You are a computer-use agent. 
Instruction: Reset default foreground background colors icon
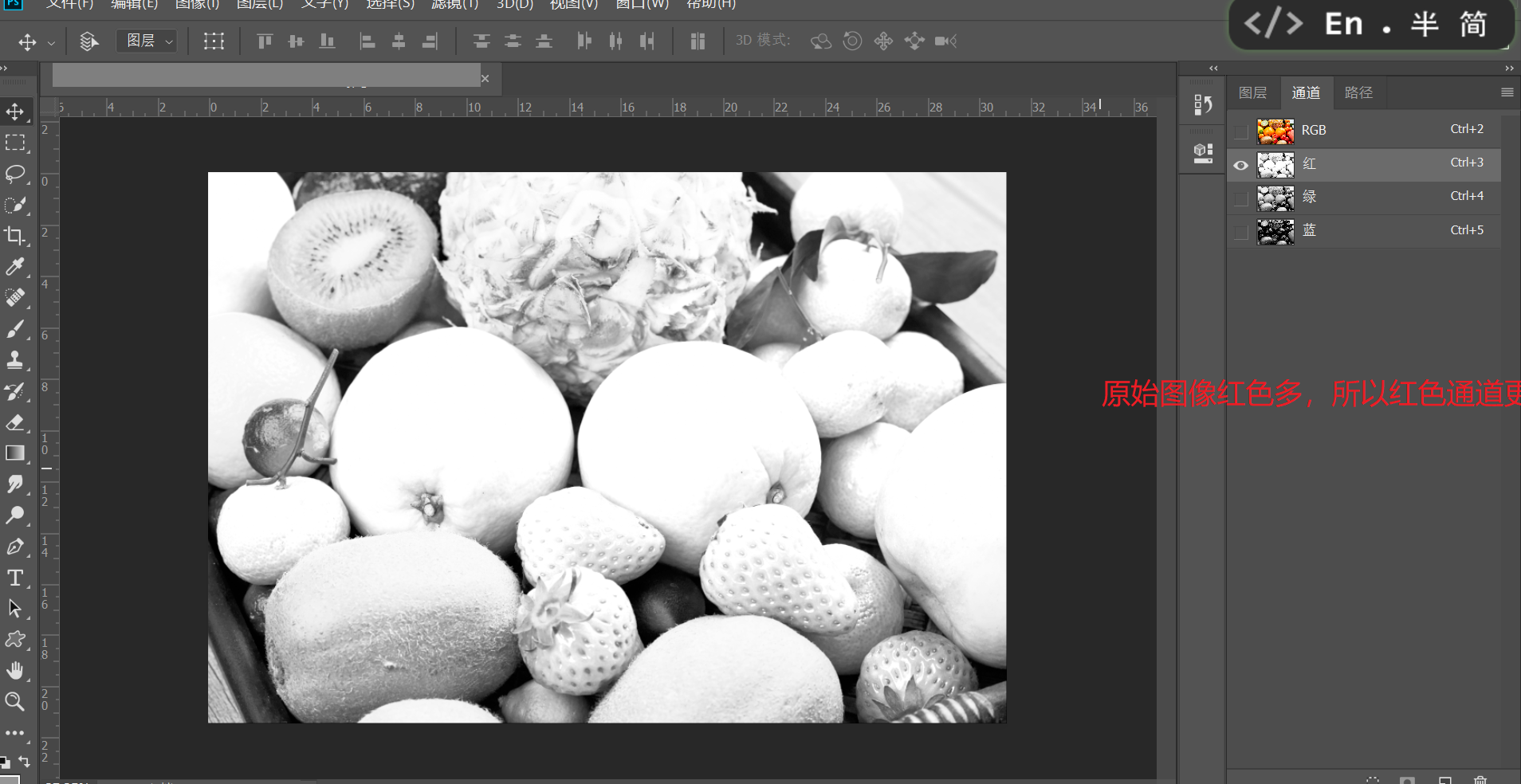pyautogui.click(x=6, y=762)
